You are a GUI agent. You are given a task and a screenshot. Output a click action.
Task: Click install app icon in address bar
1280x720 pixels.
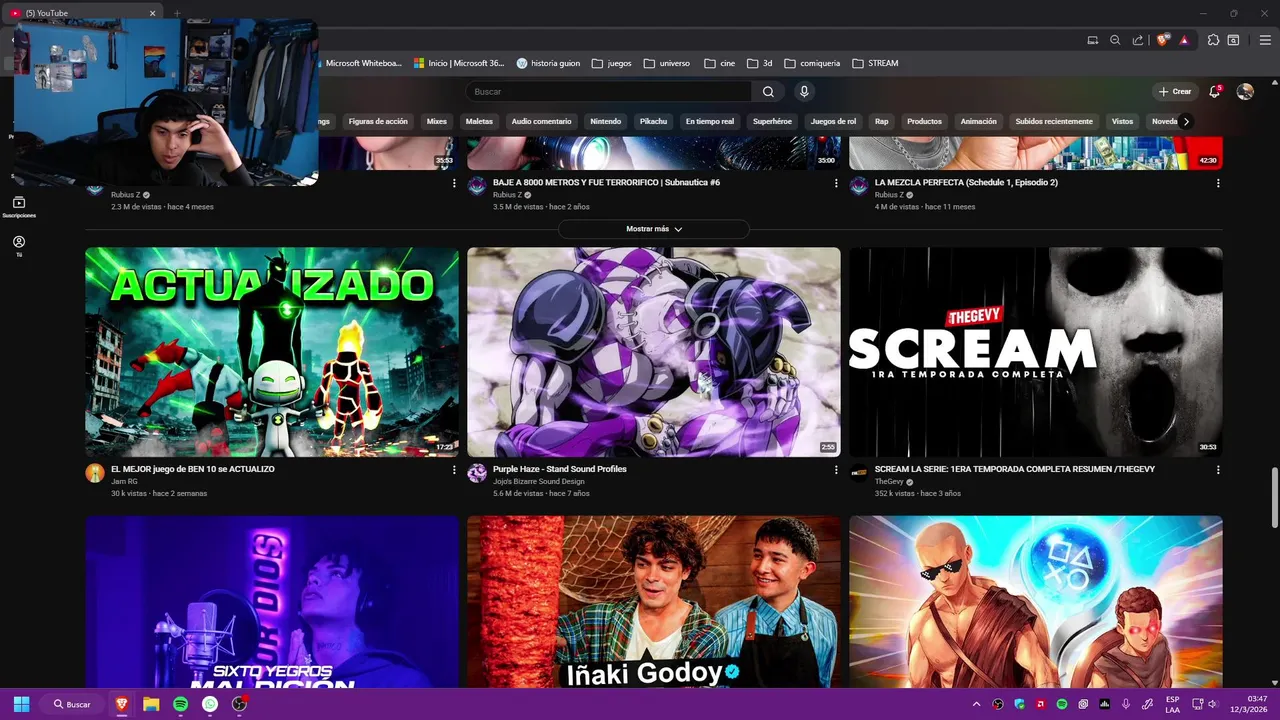click(x=1093, y=40)
